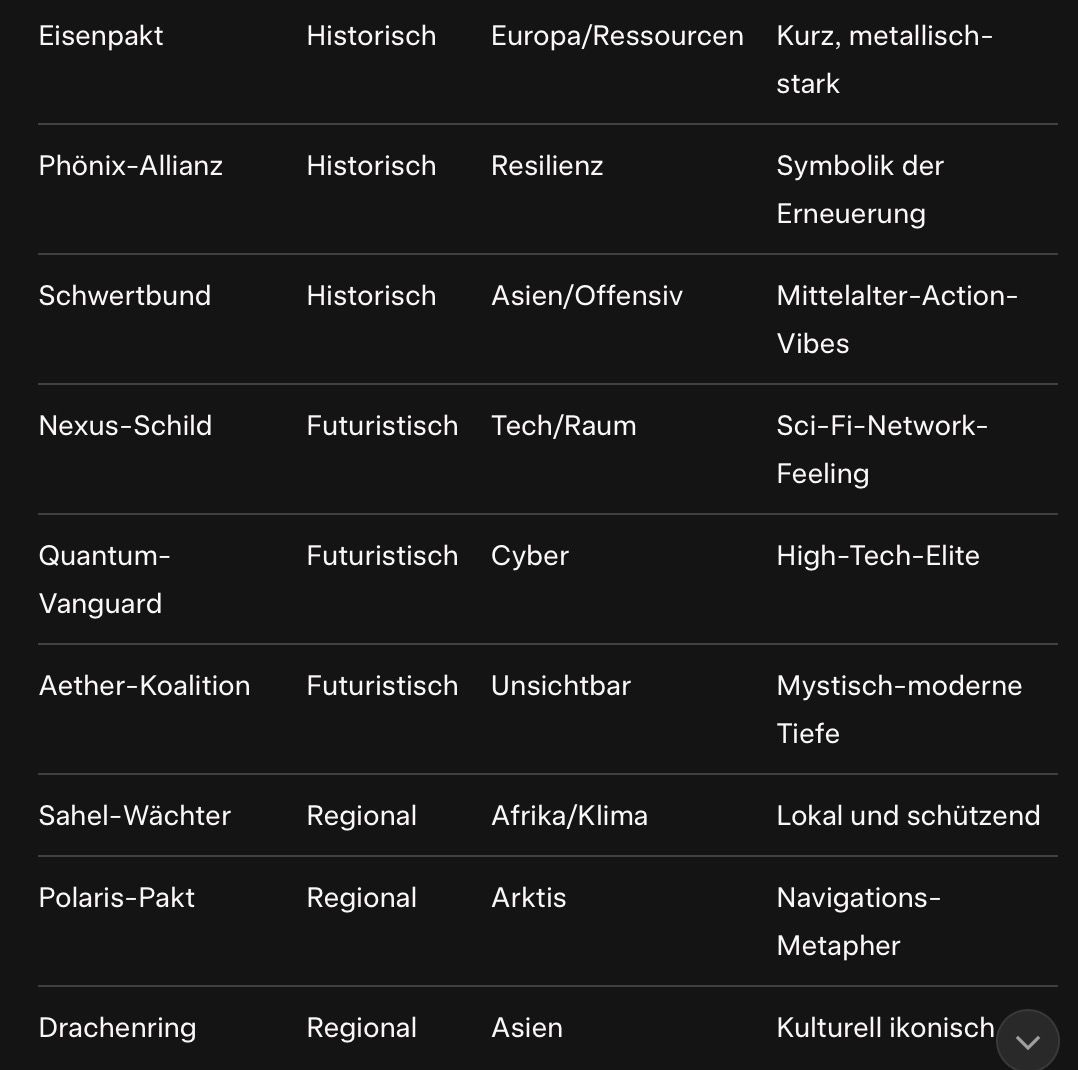Click the Nexus-Schild name cell
This screenshot has width=1078, height=1070.
click(x=126, y=426)
